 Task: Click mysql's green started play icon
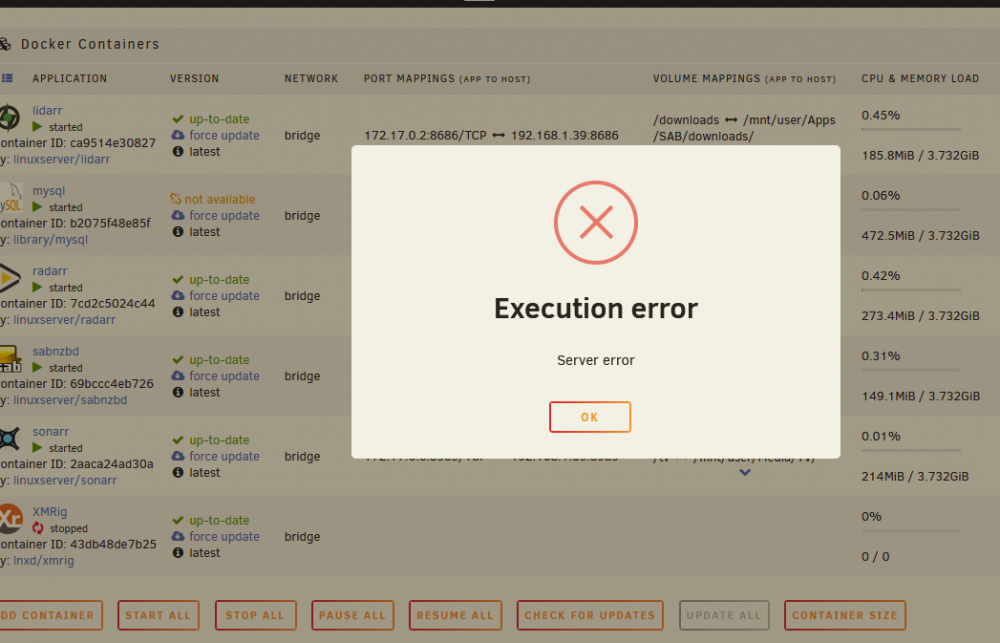(37, 207)
